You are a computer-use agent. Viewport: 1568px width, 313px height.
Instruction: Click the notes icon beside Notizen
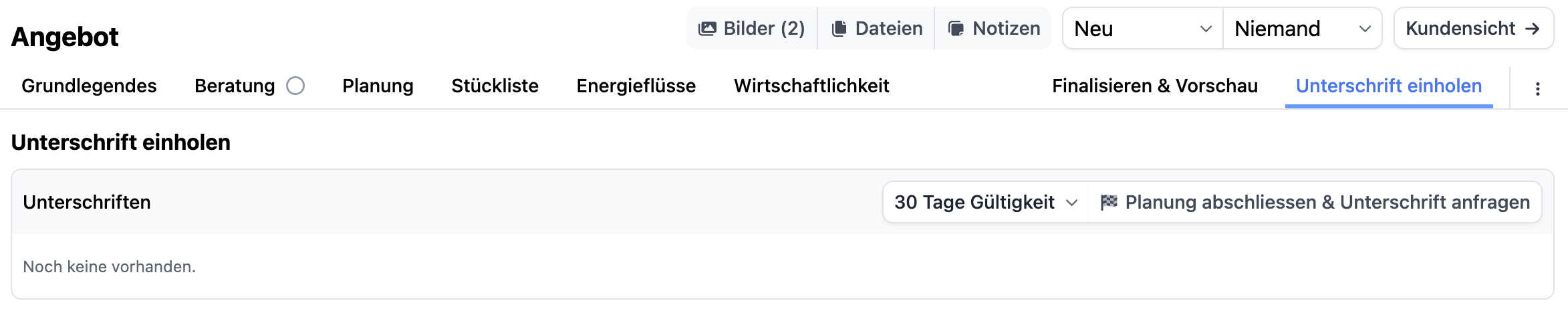pyautogui.click(x=956, y=29)
